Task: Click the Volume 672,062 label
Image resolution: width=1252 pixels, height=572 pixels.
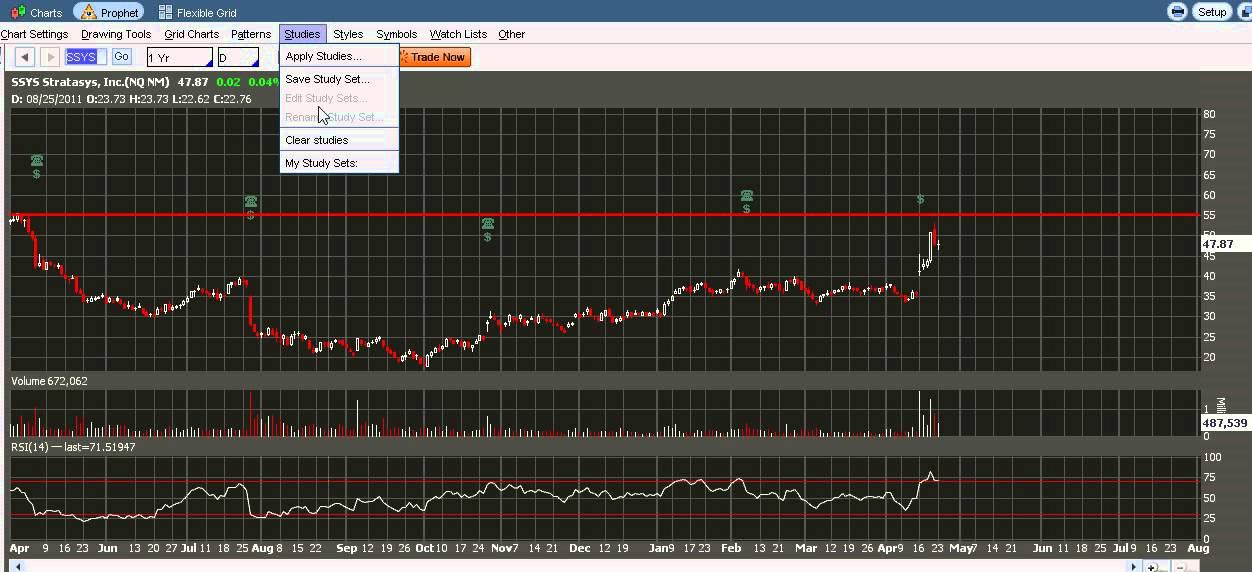Action: [x=49, y=381]
